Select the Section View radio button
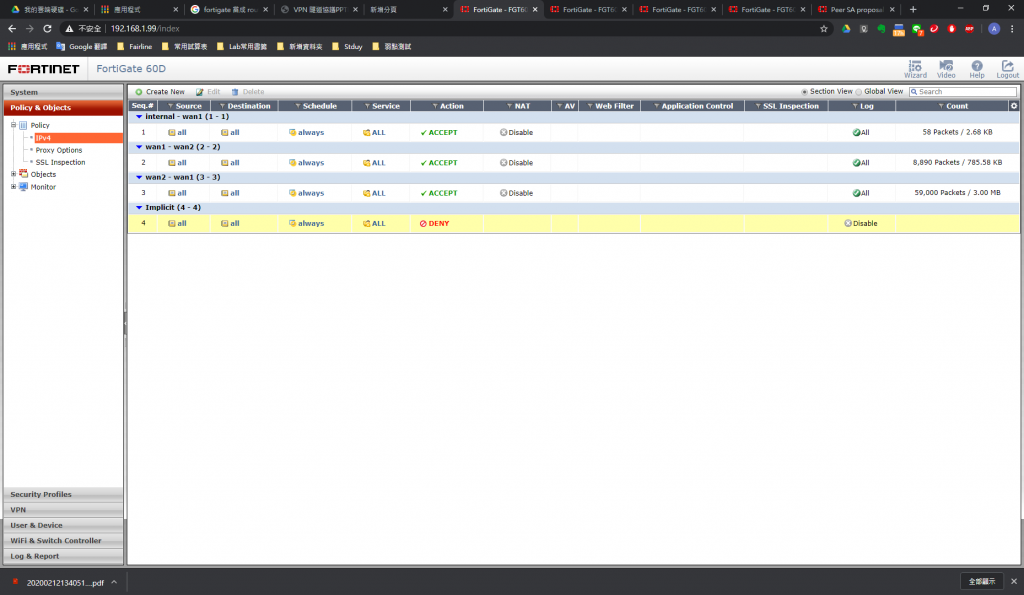 [805, 92]
